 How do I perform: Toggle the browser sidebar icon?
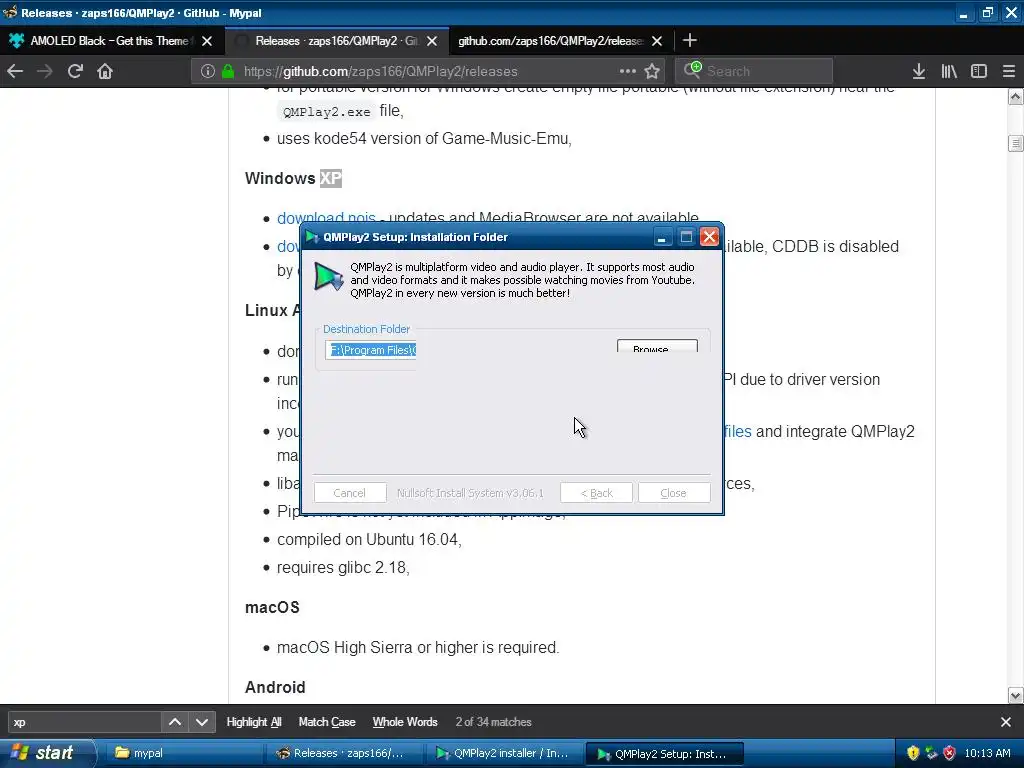point(979,71)
